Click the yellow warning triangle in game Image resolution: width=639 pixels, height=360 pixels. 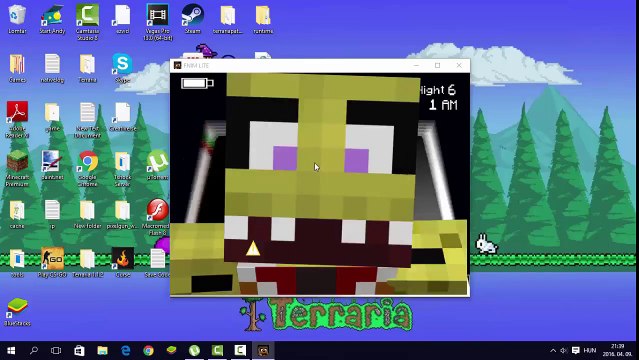[x=253, y=248]
